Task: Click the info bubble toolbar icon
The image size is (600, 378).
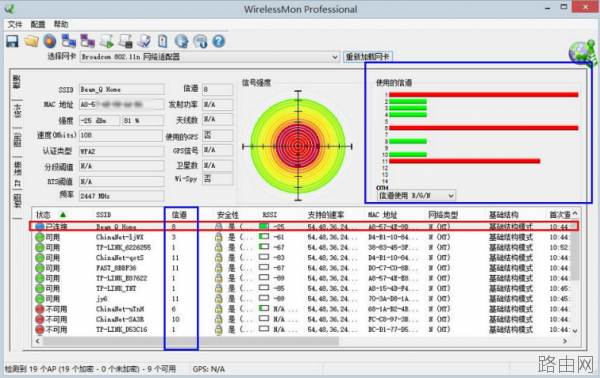Action: [201, 41]
